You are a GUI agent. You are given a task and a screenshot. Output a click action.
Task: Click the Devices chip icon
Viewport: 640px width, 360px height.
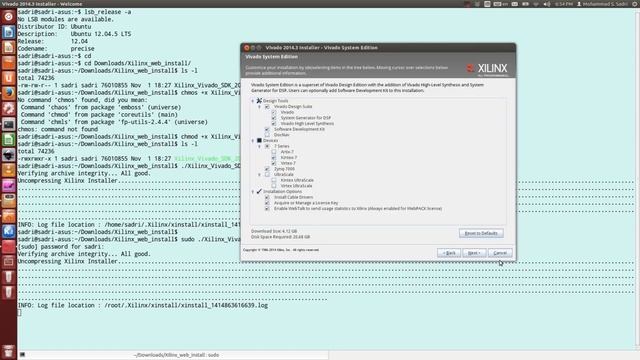[x=259, y=140]
